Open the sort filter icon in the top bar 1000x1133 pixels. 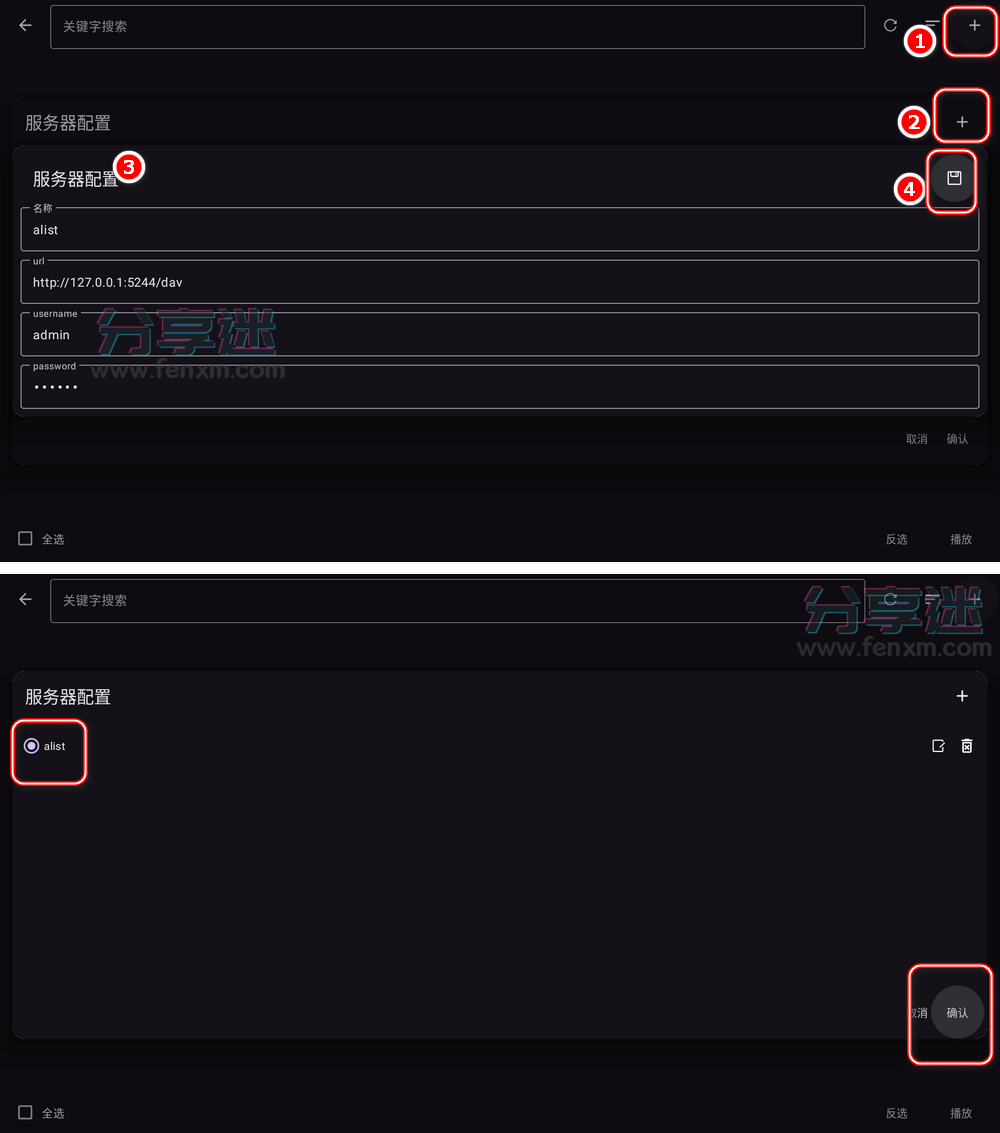[932, 24]
